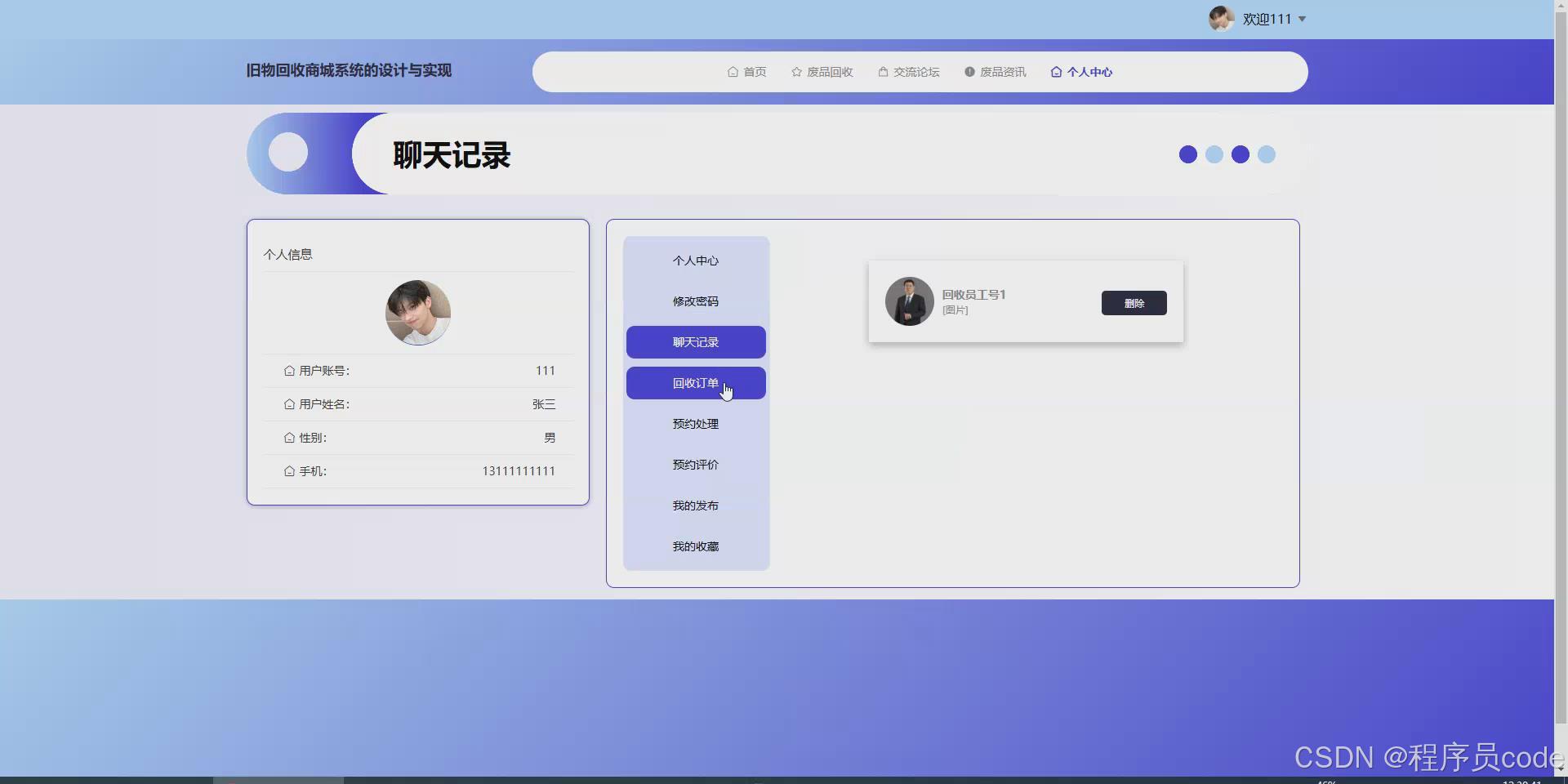The height and width of the screenshot is (784, 1568).
Task: Select 修改密码 in the sidebar menu
Action: (696, 301)
